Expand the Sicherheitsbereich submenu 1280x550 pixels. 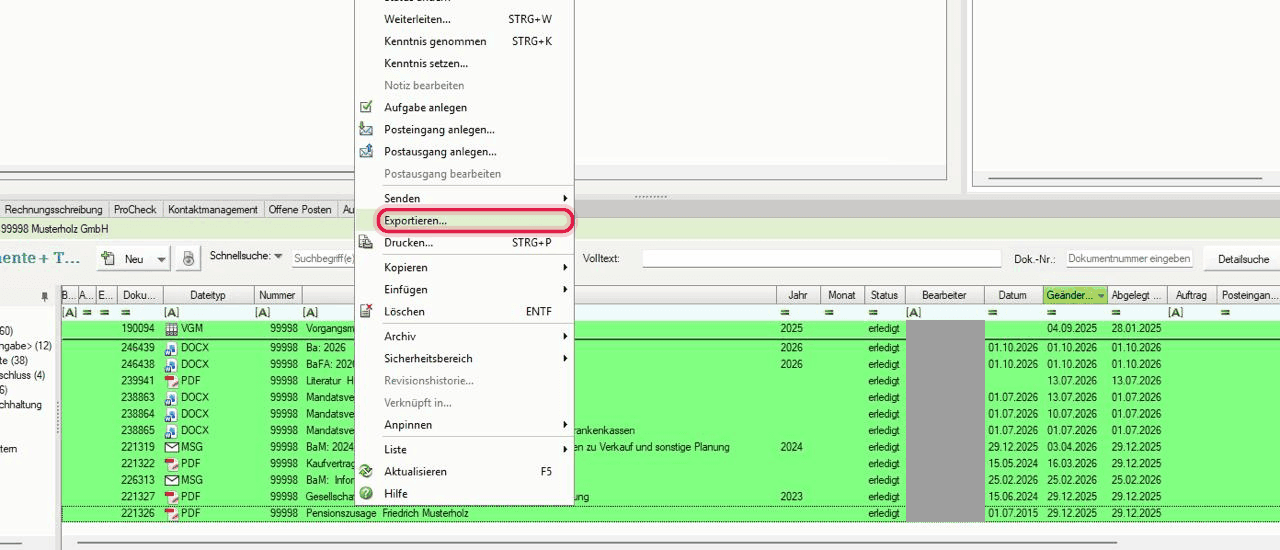(x=464, y=358)
